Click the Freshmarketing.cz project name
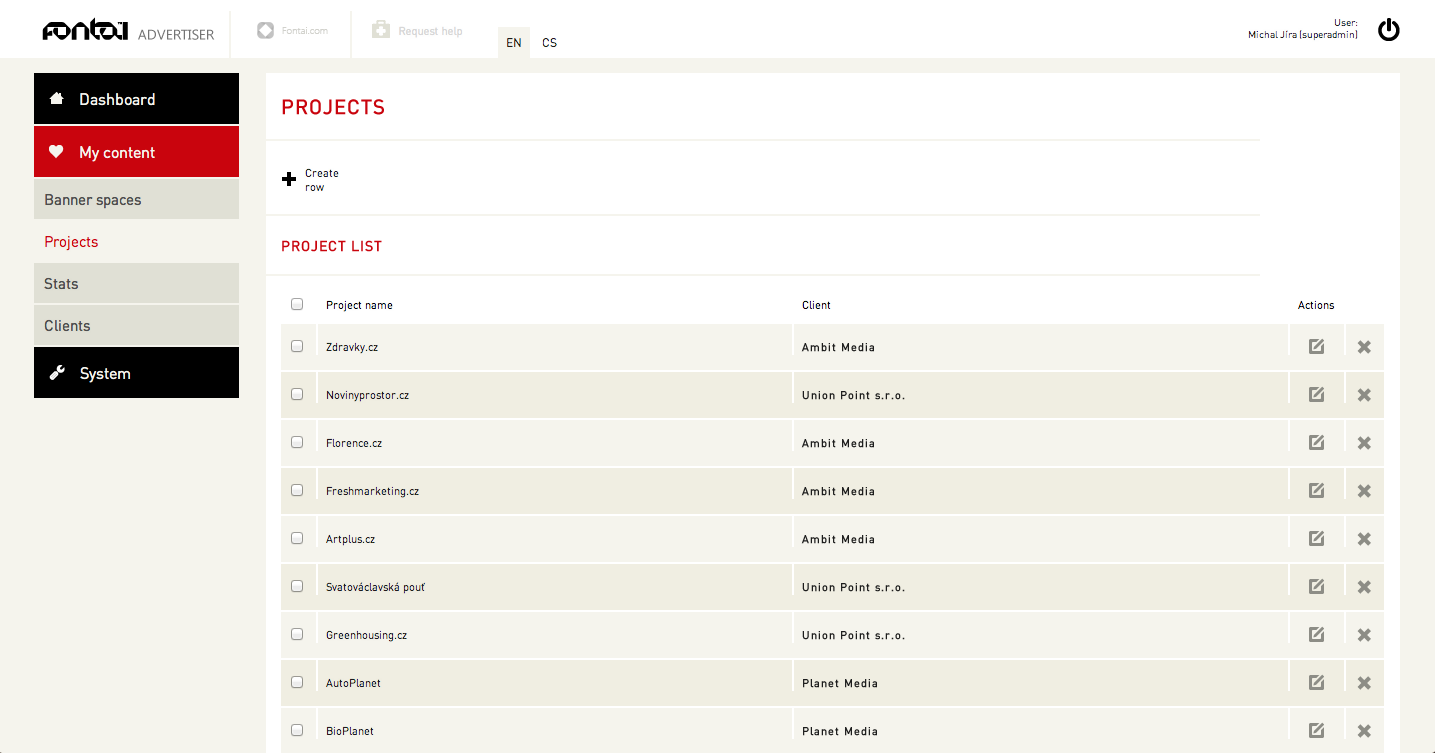The image size is (1435, 753). pos(372,491)
